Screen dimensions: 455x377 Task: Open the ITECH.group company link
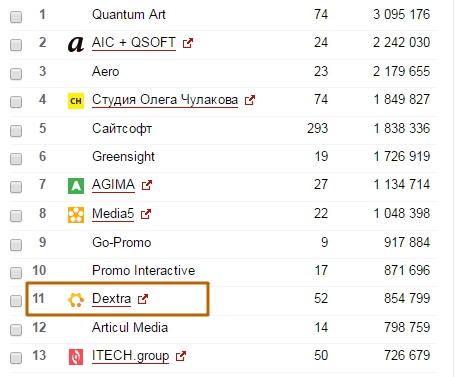(x=130, y=356)
